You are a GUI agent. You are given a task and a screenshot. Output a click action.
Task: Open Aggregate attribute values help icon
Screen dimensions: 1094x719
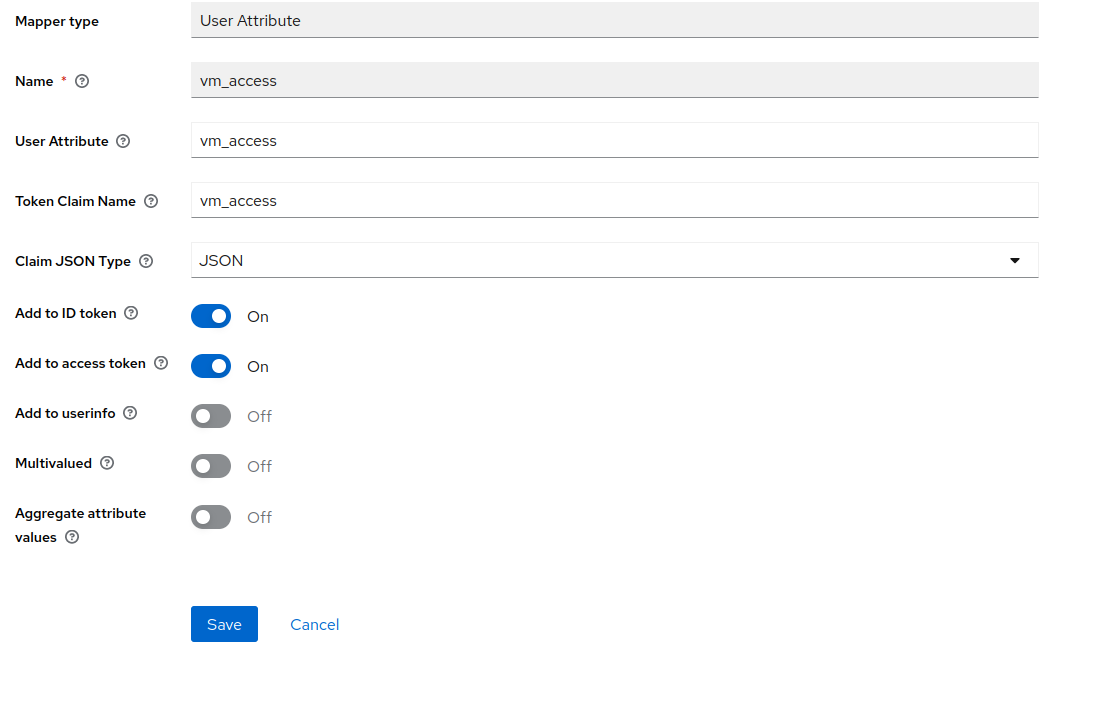(72, 537)
